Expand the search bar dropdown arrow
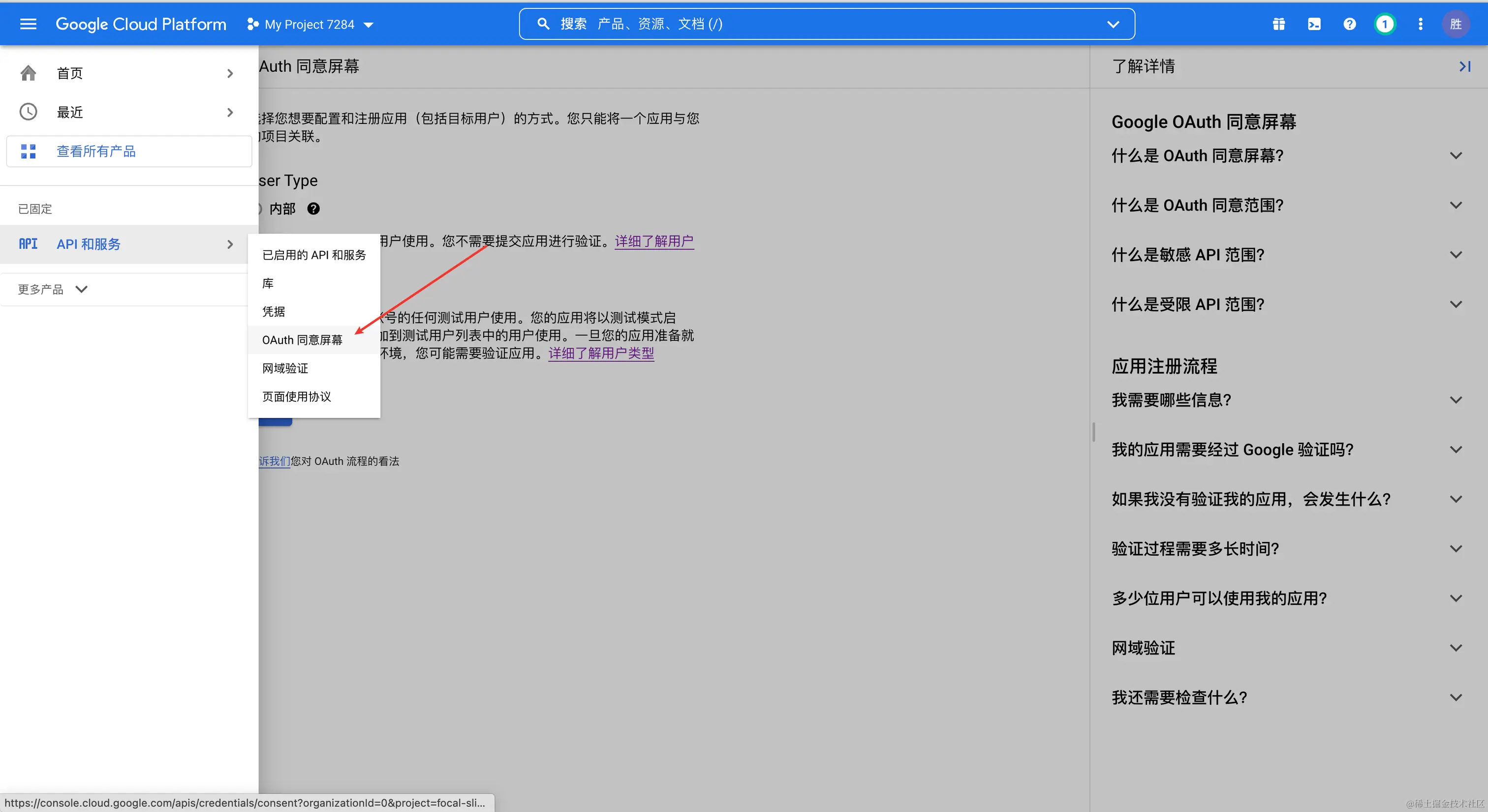Screen dimensions: 1488x812 [1113, 24]
